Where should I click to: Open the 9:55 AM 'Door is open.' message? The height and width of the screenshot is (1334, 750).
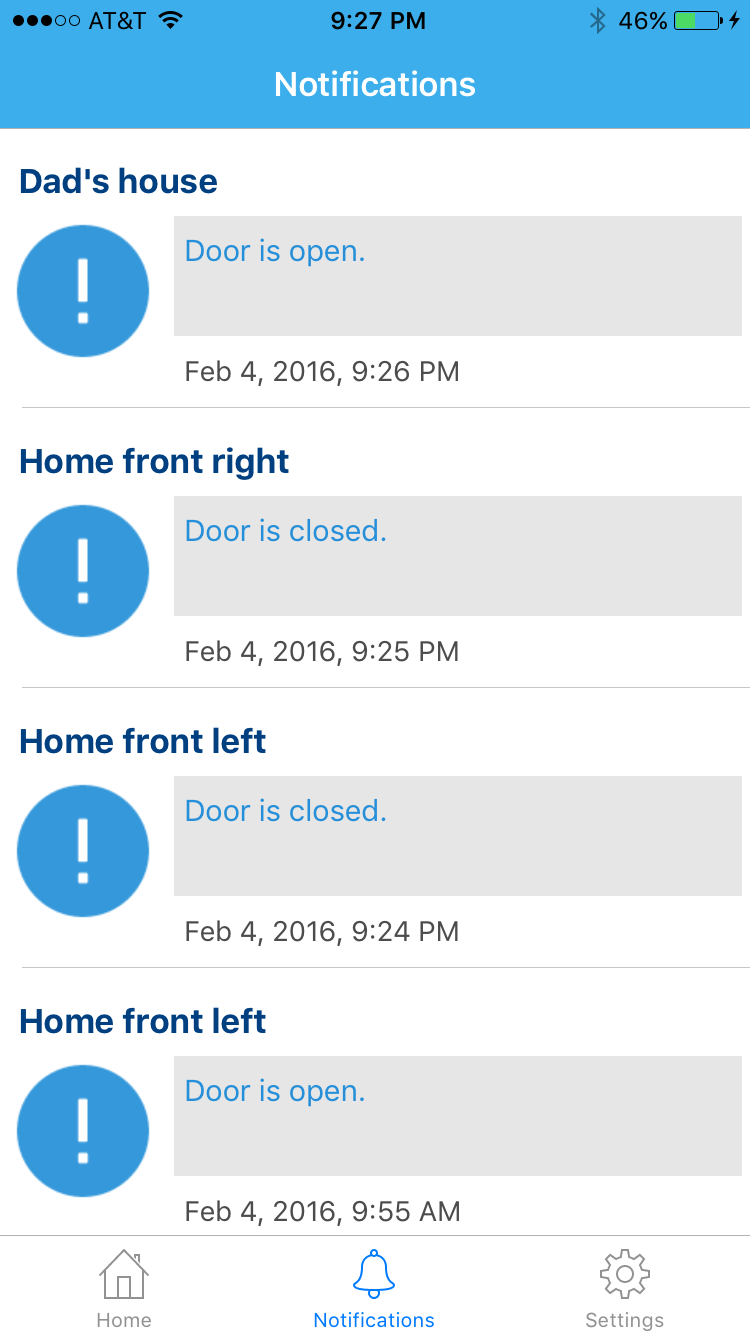pyautogui.click(x=458, y=1115)
